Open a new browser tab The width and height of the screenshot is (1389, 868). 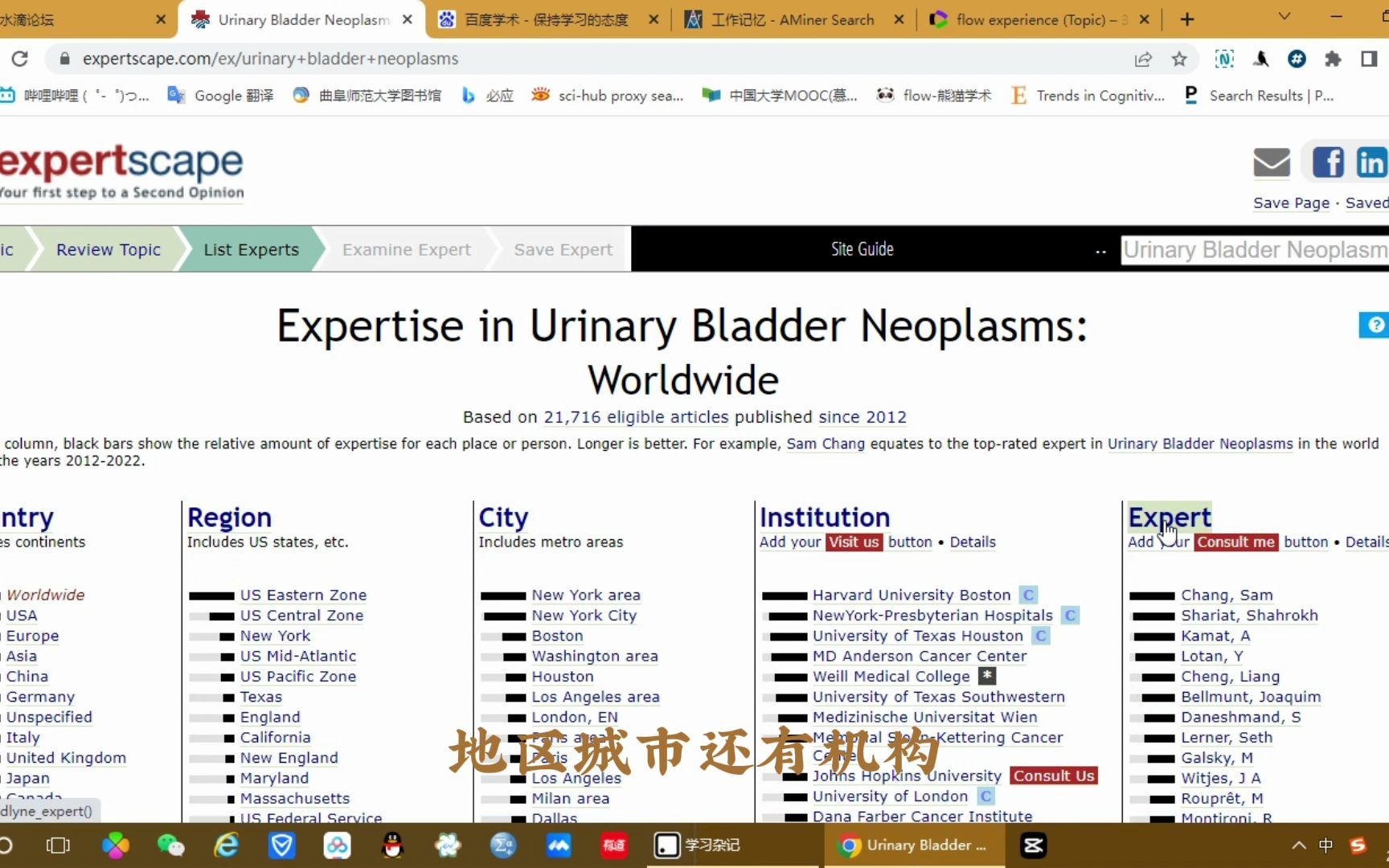pos(1187,19)
